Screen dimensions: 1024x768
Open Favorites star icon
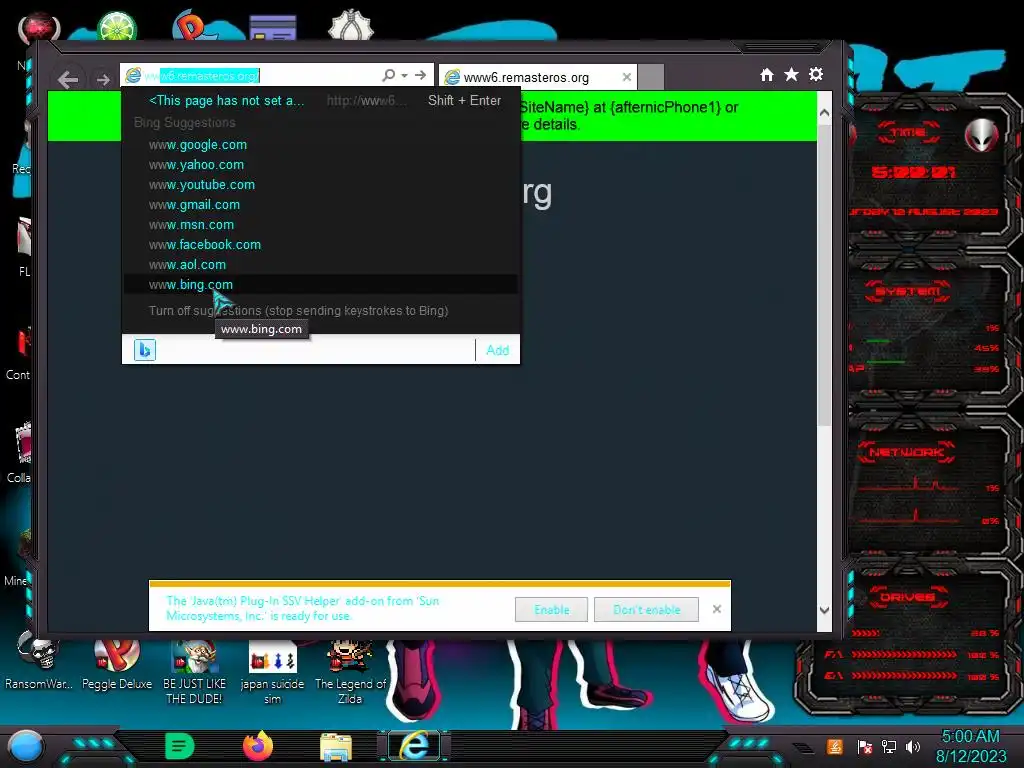pos(791,74)
